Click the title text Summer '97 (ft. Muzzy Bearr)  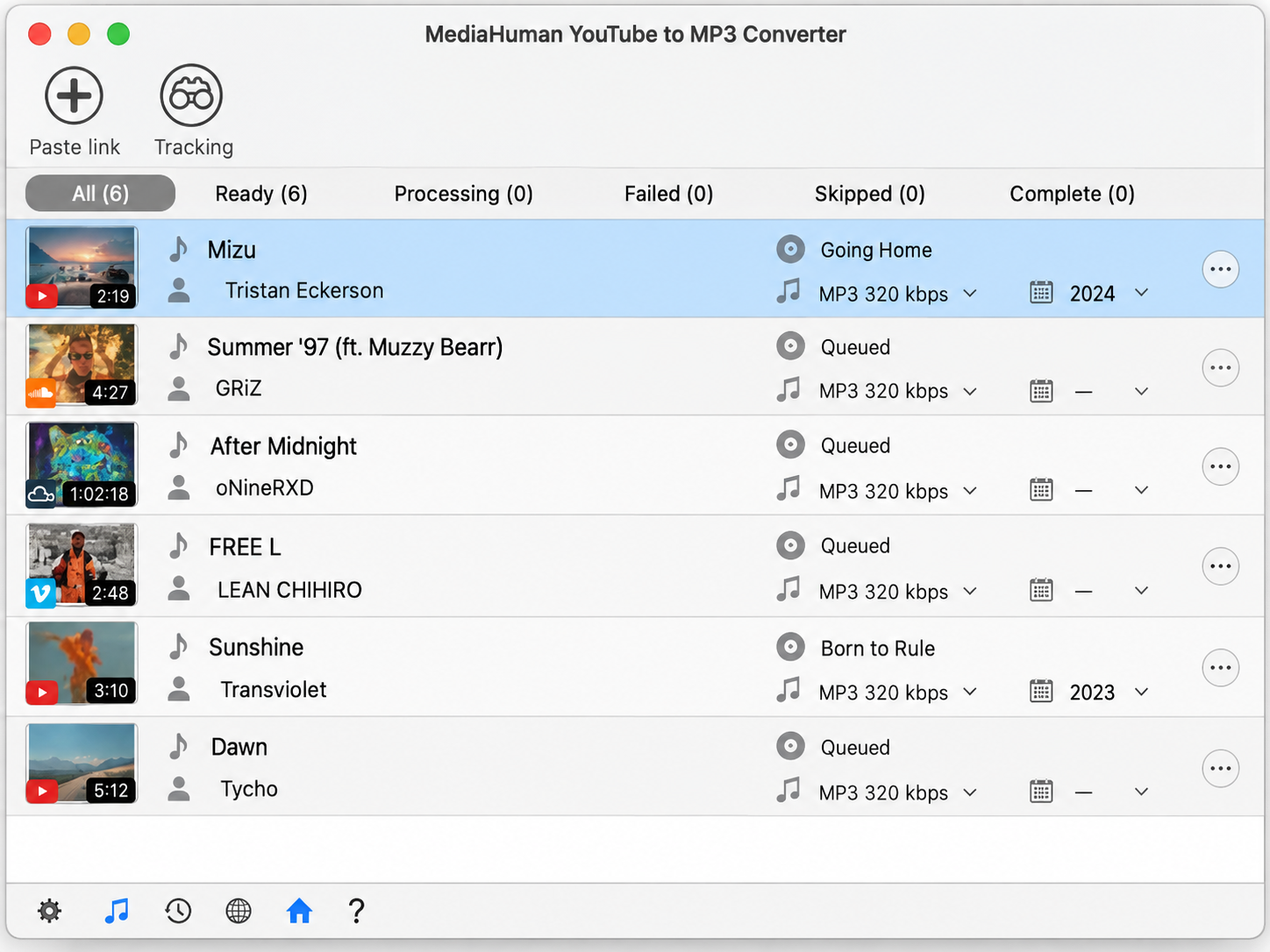(355, 347)
